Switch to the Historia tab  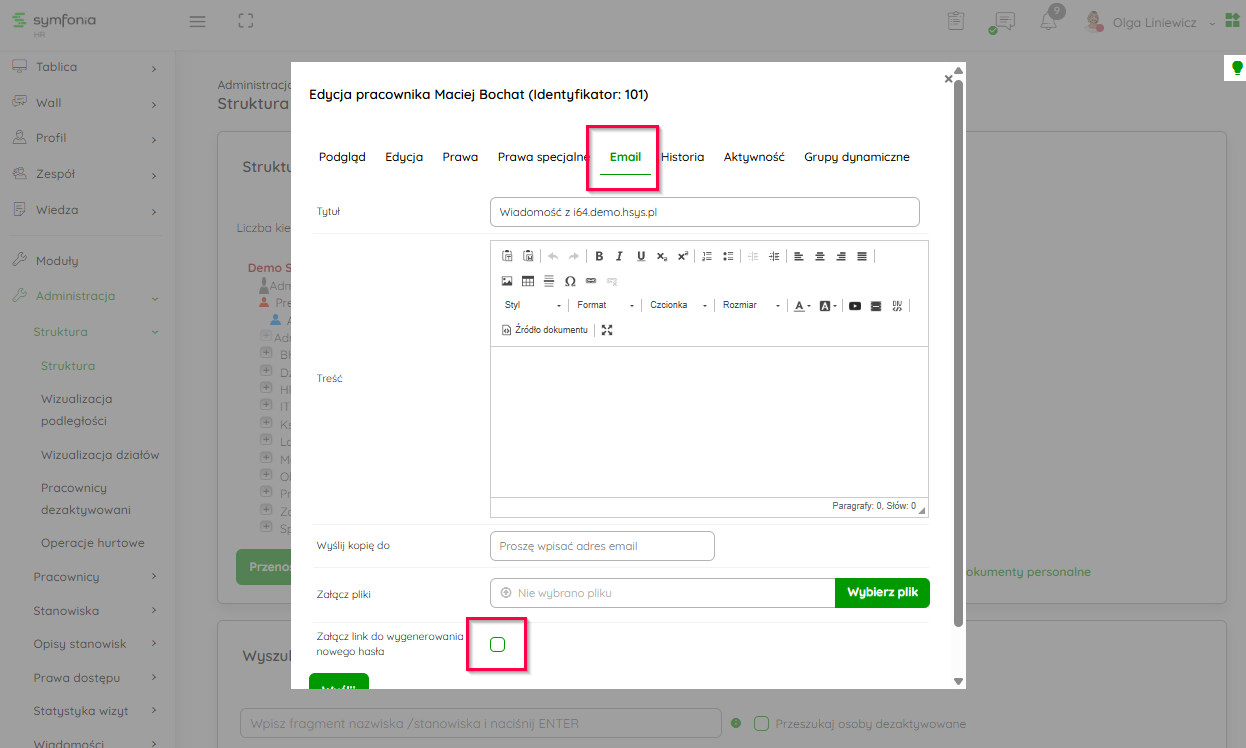(x=682, y=157)
